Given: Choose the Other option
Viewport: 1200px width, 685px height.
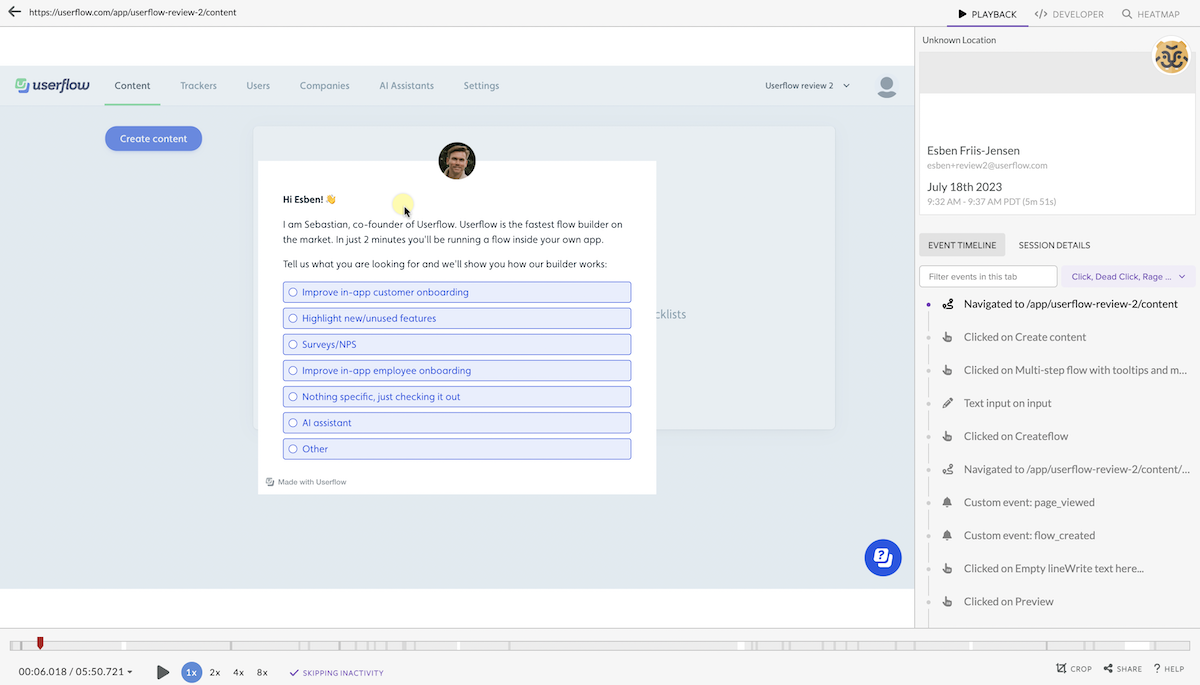Looking at the screenshot, I should 457,448.
